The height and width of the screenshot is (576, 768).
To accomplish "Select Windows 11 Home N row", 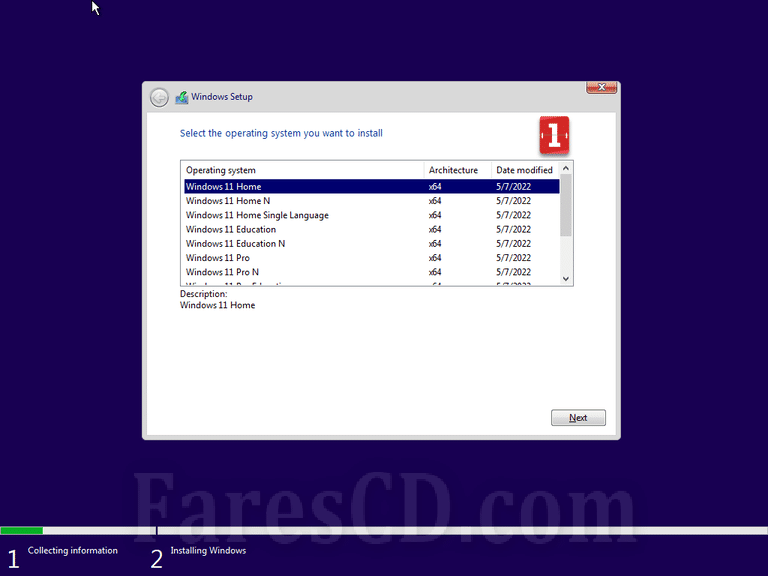I will click(x=372, y=201).
